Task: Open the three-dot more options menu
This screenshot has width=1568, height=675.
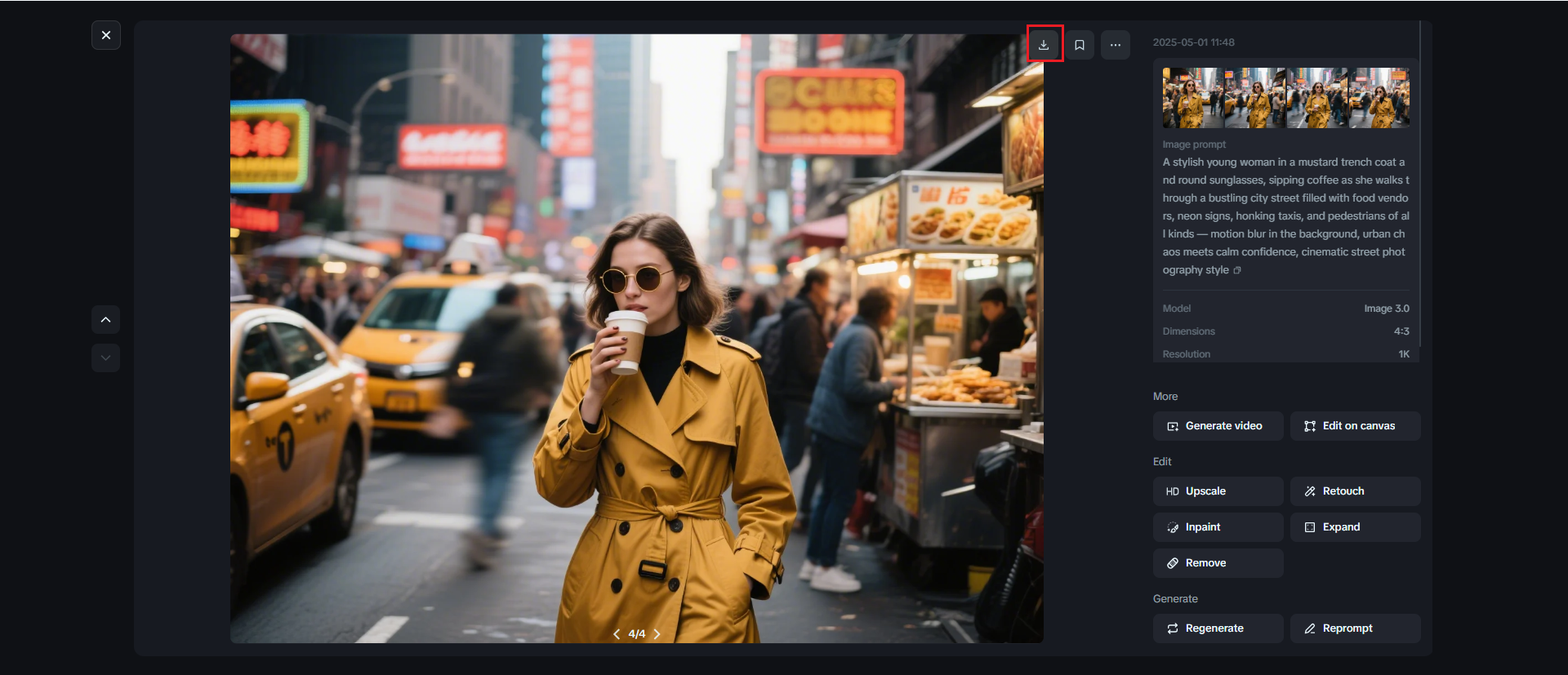Action: pos(1116,45)
